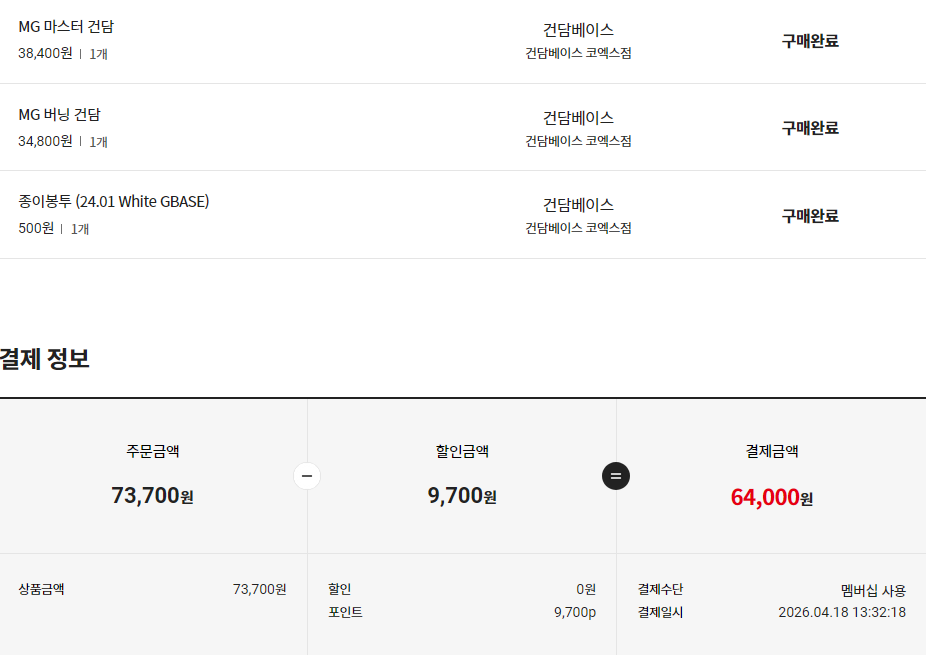
Task: Click the 9,700원 discount amount
Action: coord(461,495)
